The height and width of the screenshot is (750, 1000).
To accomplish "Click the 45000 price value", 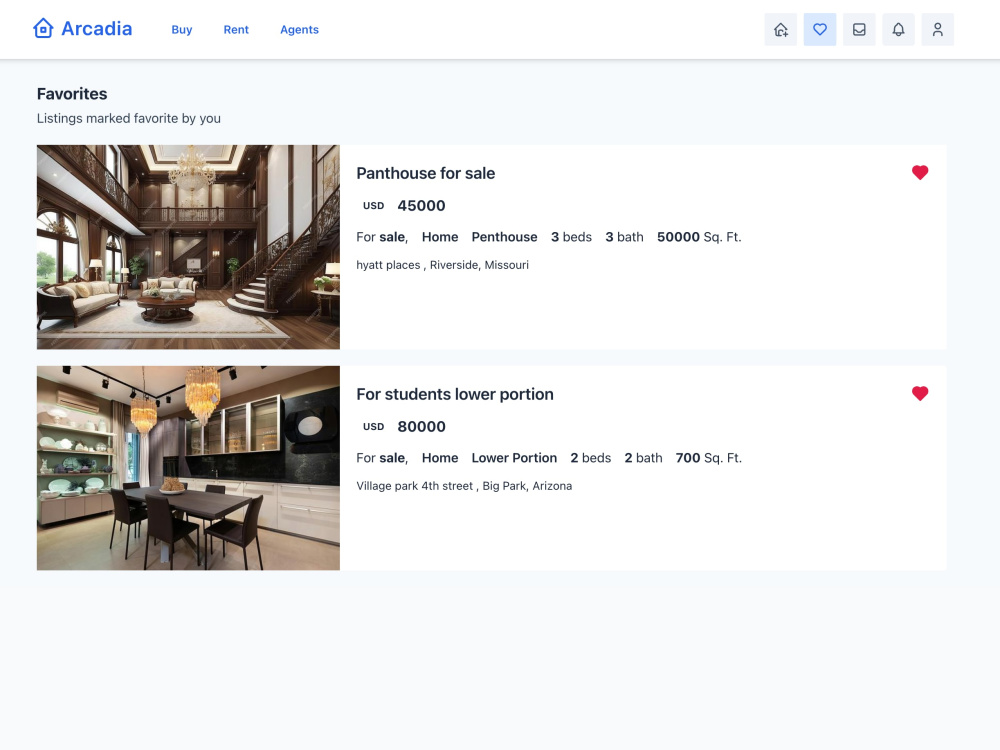I will [422, 205].
